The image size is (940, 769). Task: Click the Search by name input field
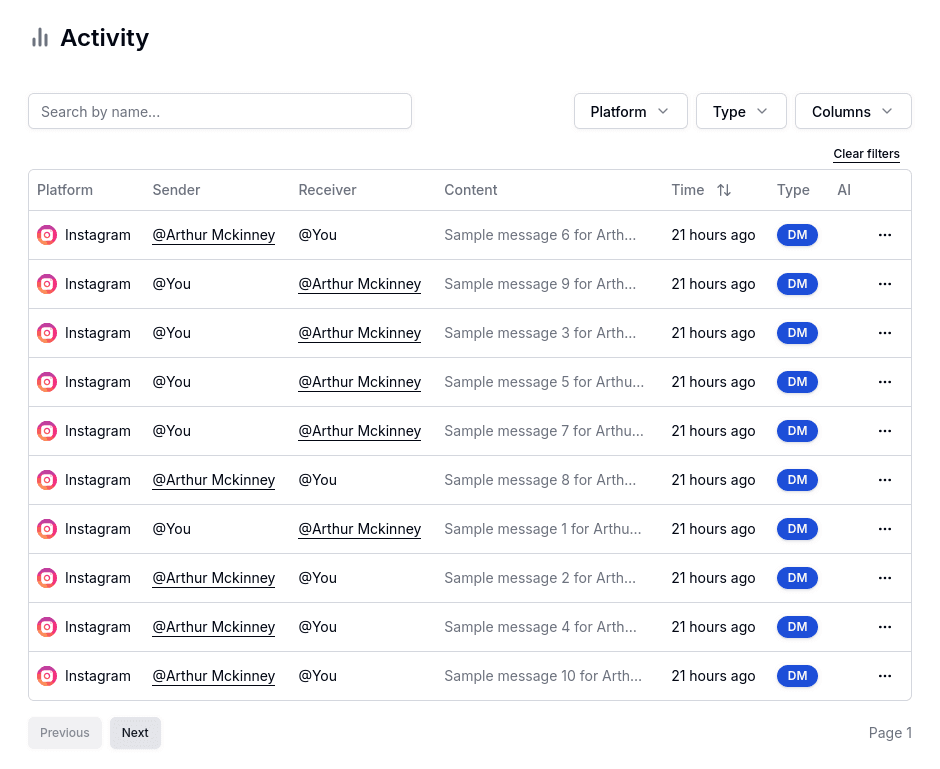pos(220,111)
